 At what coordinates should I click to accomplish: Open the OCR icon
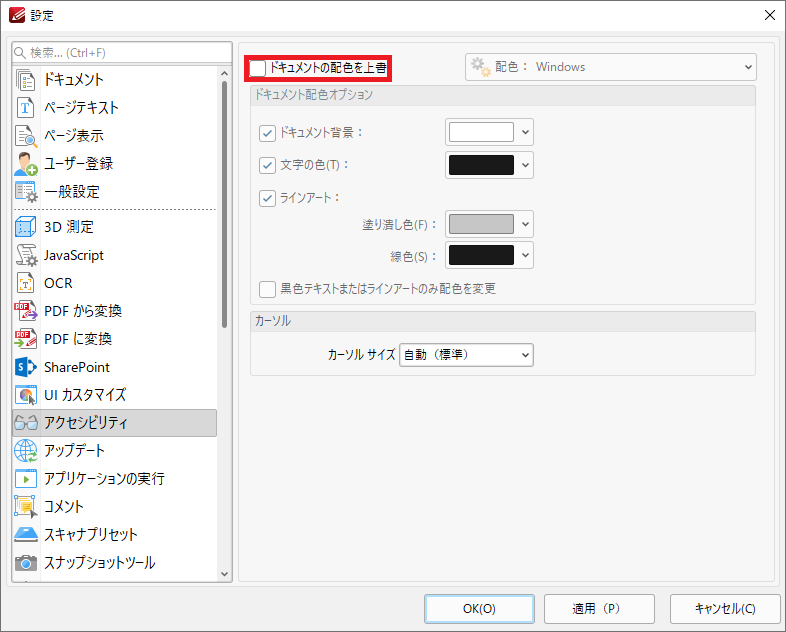click(x=25, y=283)
